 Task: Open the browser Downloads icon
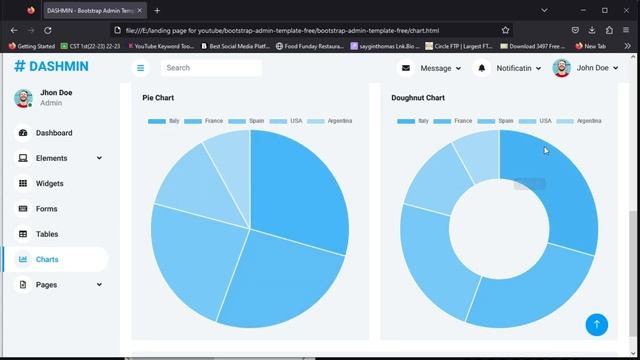click(592, 30)
